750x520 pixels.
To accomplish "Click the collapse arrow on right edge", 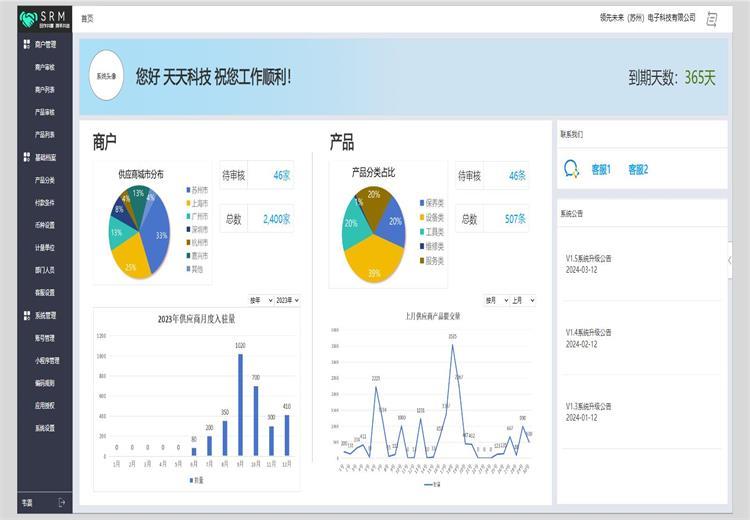I will point(729,260).
